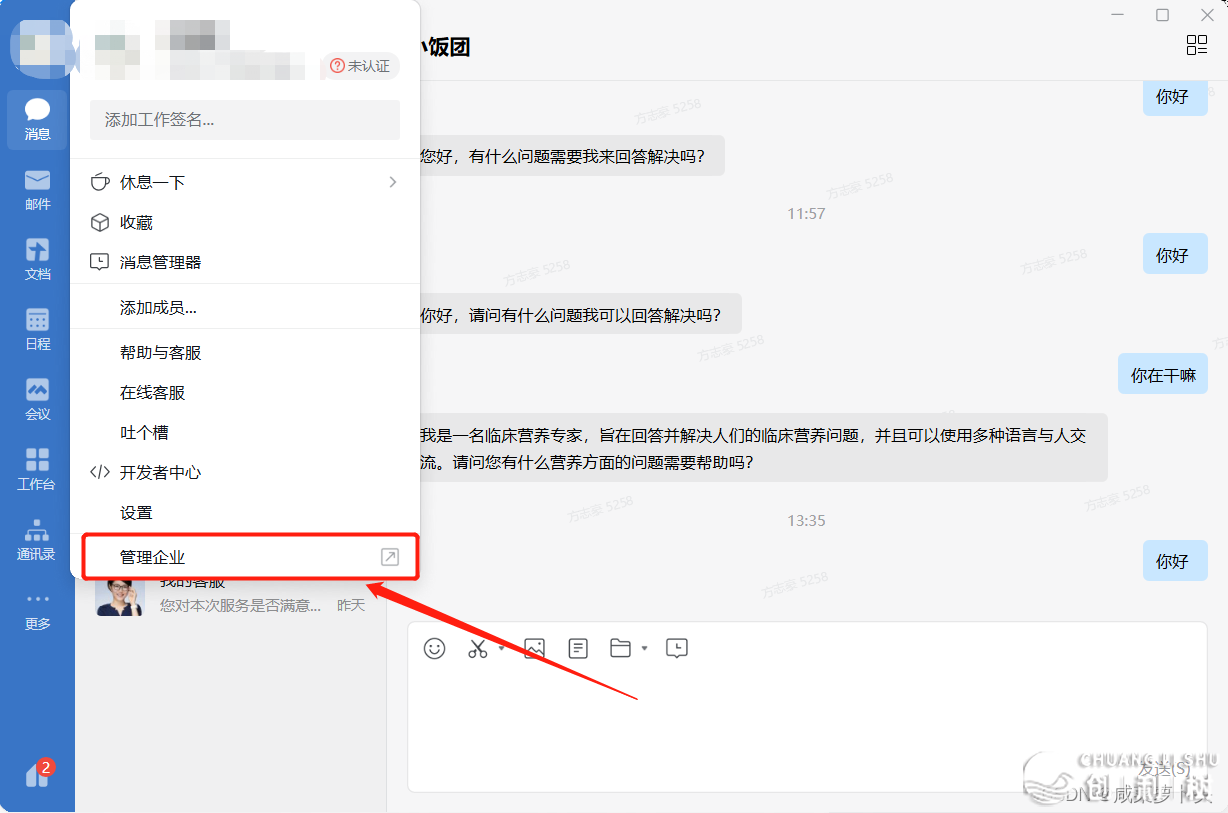
Task: Click the bottom sidebar icon with badge 2
Action: [x=37, y=775]
